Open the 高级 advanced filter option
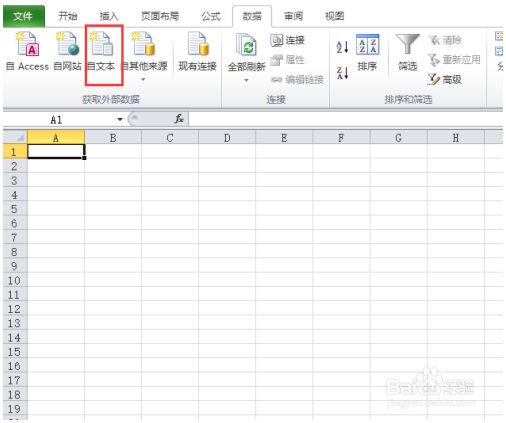Screen dimensions: 506x423 pos(445,79)
